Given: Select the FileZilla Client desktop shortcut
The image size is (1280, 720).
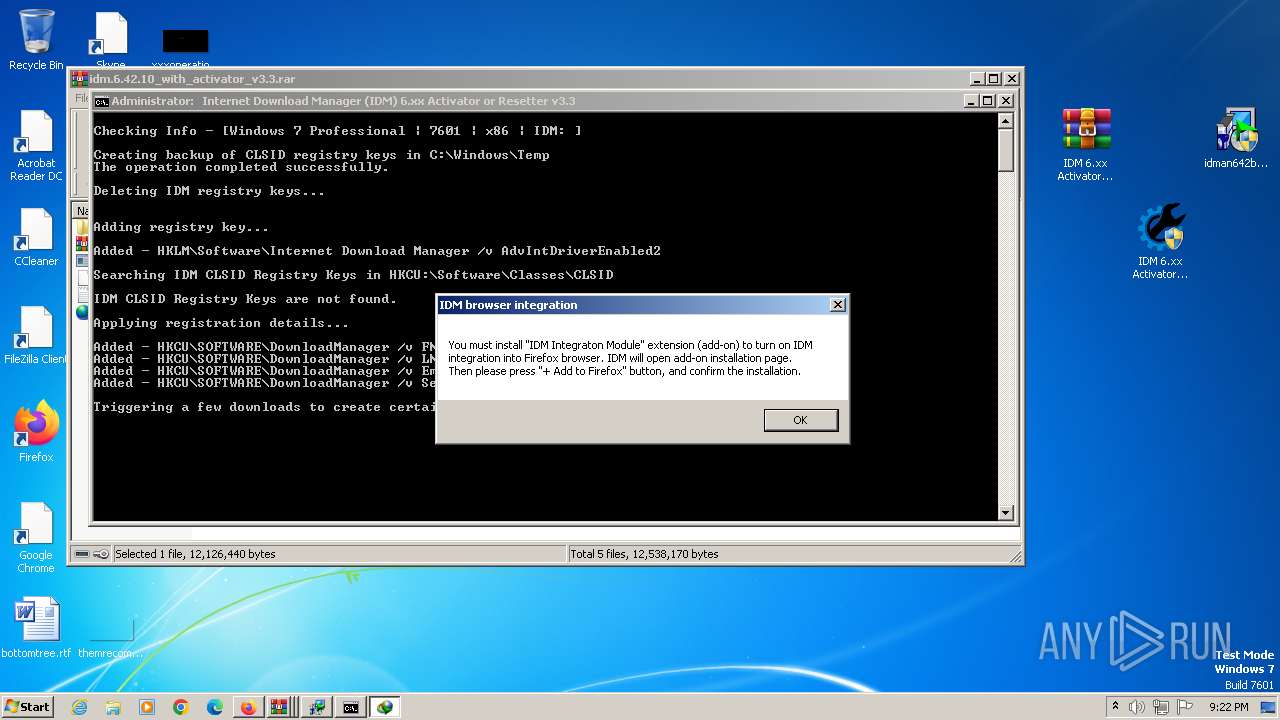Looking at the screenshot, I should 36,336.
